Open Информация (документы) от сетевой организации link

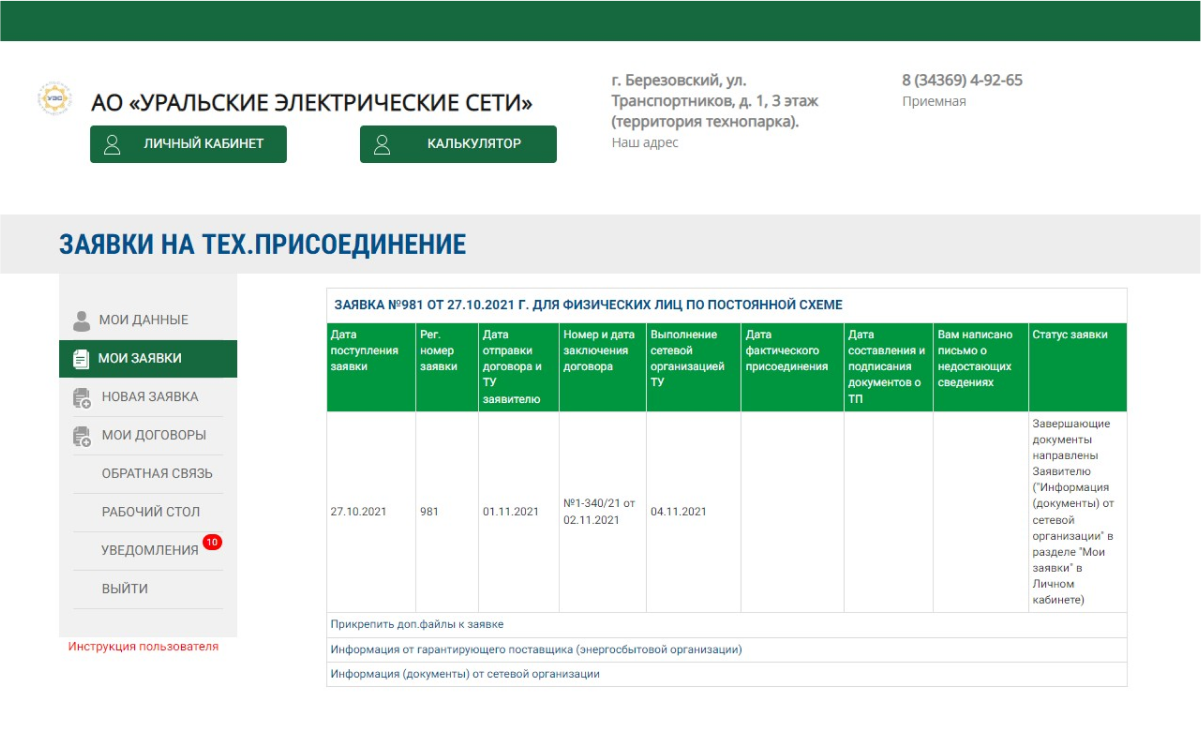[465, 674]
